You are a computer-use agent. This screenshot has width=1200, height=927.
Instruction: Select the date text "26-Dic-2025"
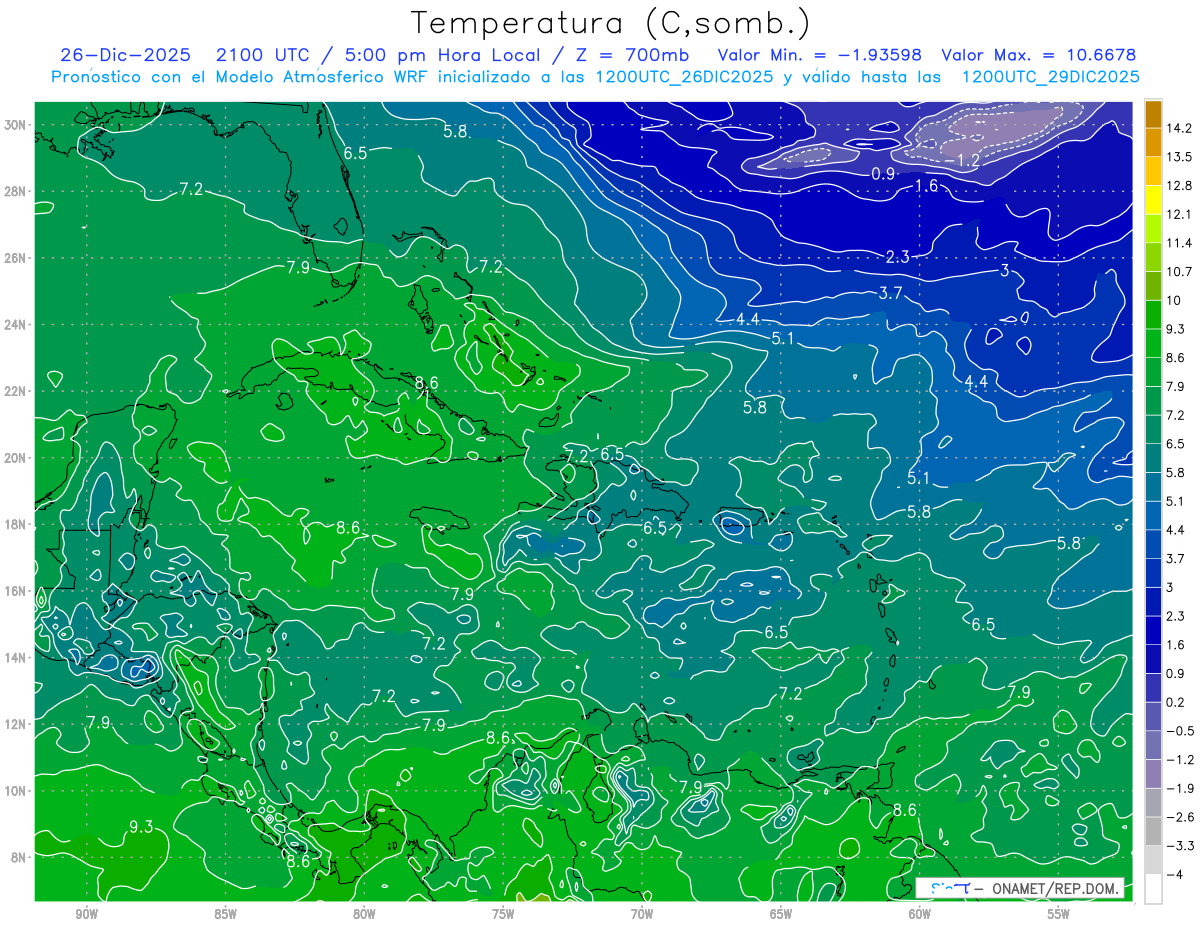point(124,54)
